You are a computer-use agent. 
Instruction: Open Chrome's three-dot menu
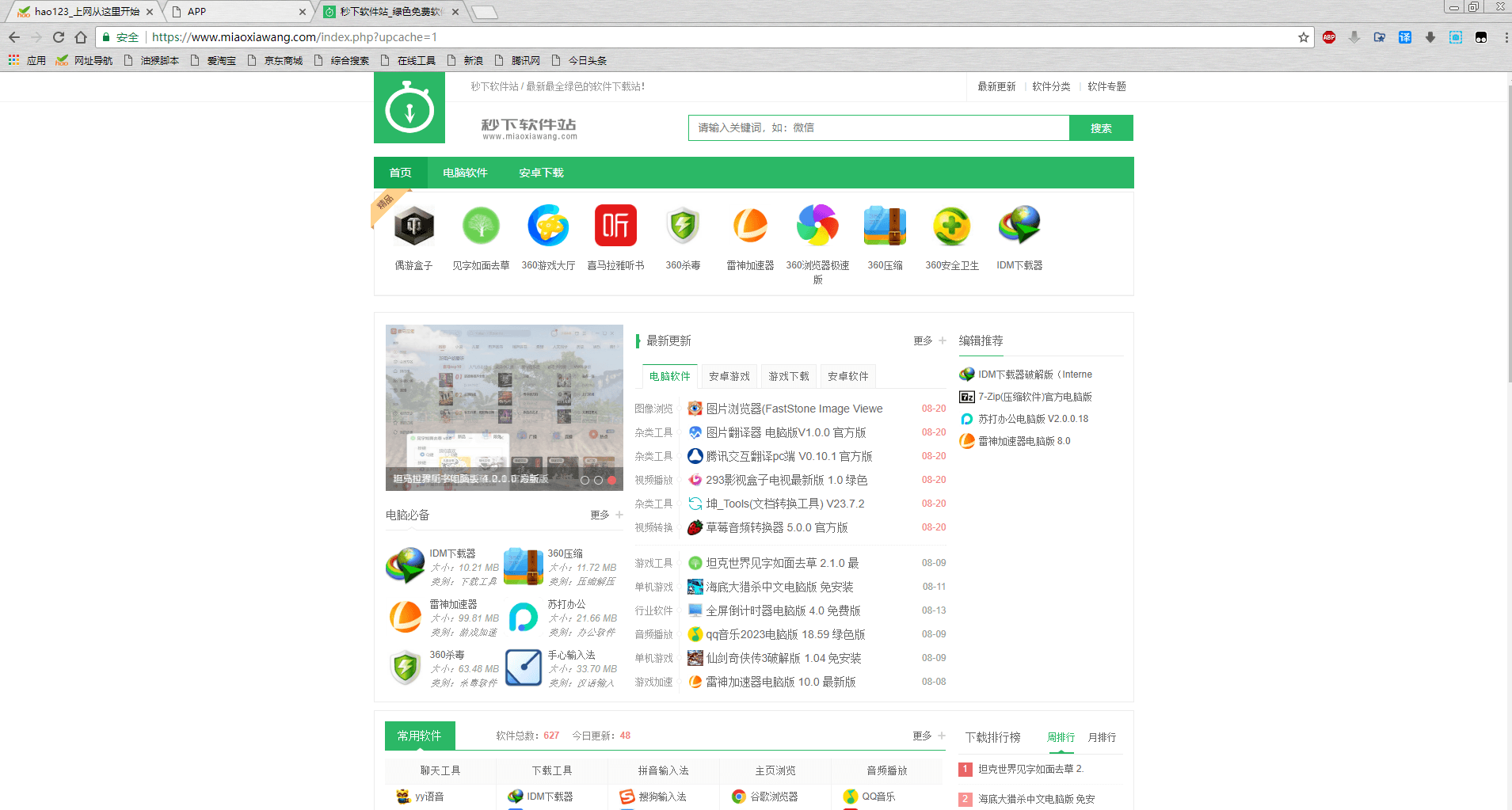point(1506,37)
